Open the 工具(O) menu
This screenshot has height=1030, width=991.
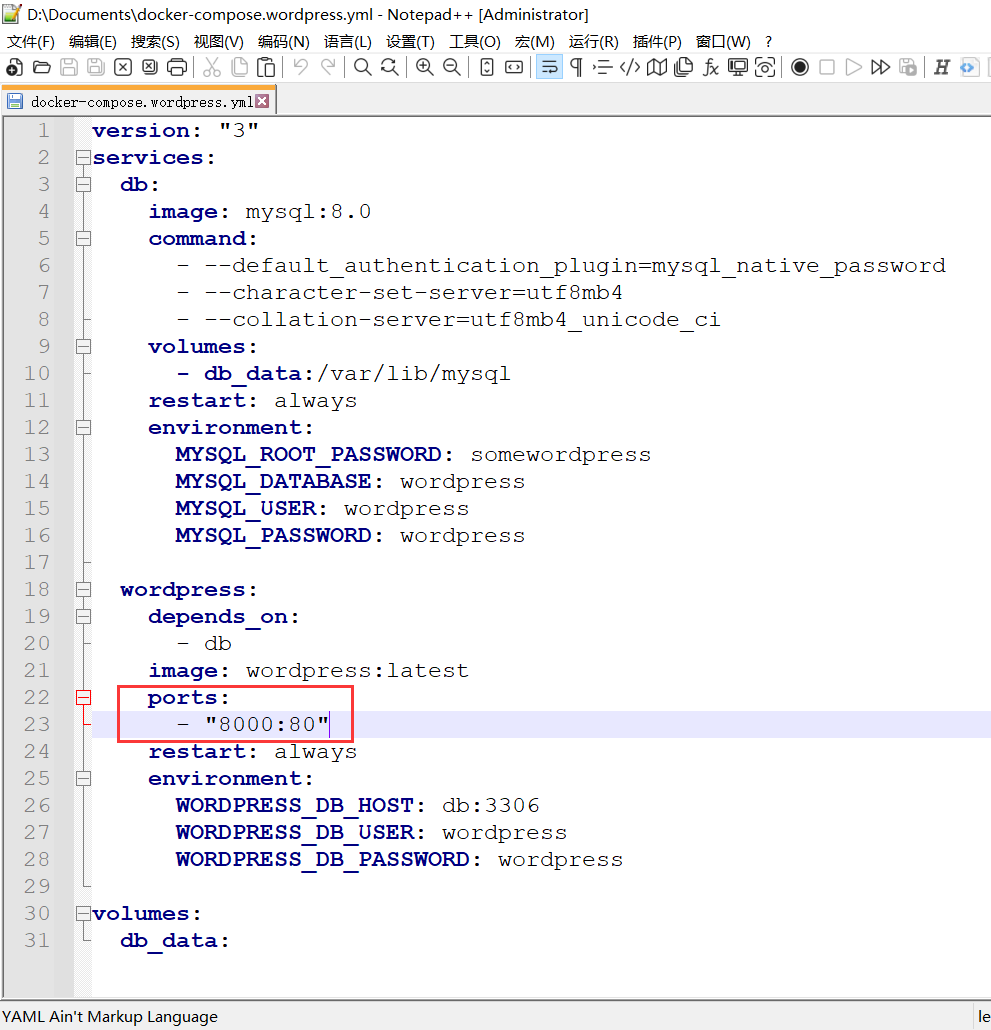point(475,41)
